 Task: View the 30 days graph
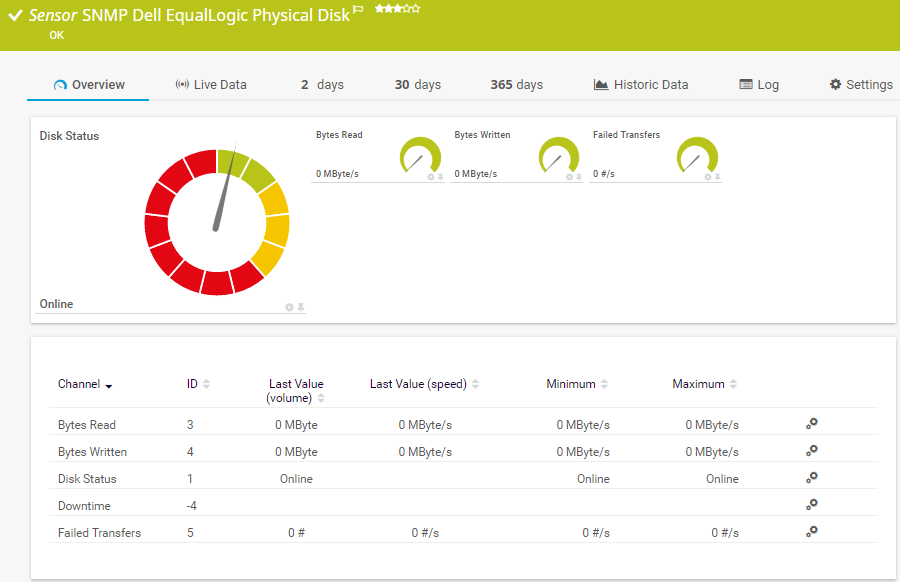click(x=417, y=85)
